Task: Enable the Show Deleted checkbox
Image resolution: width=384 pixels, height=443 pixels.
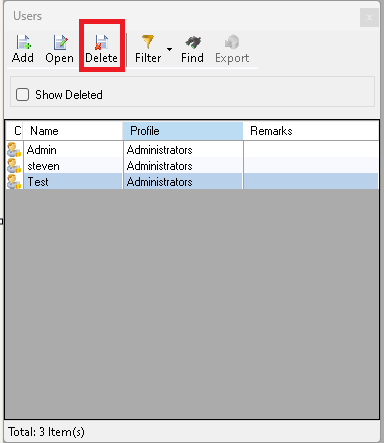Action: [x=23, y=95]
